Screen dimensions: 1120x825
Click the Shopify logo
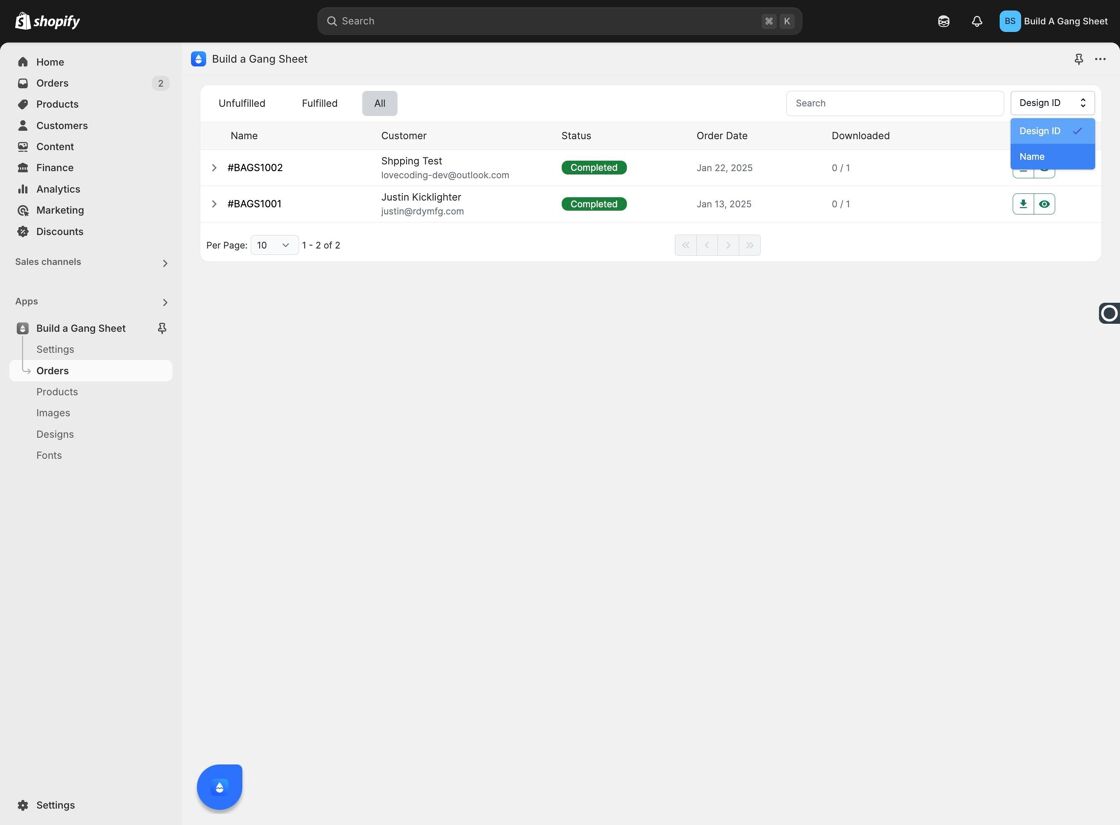click(x=47, y=21)
